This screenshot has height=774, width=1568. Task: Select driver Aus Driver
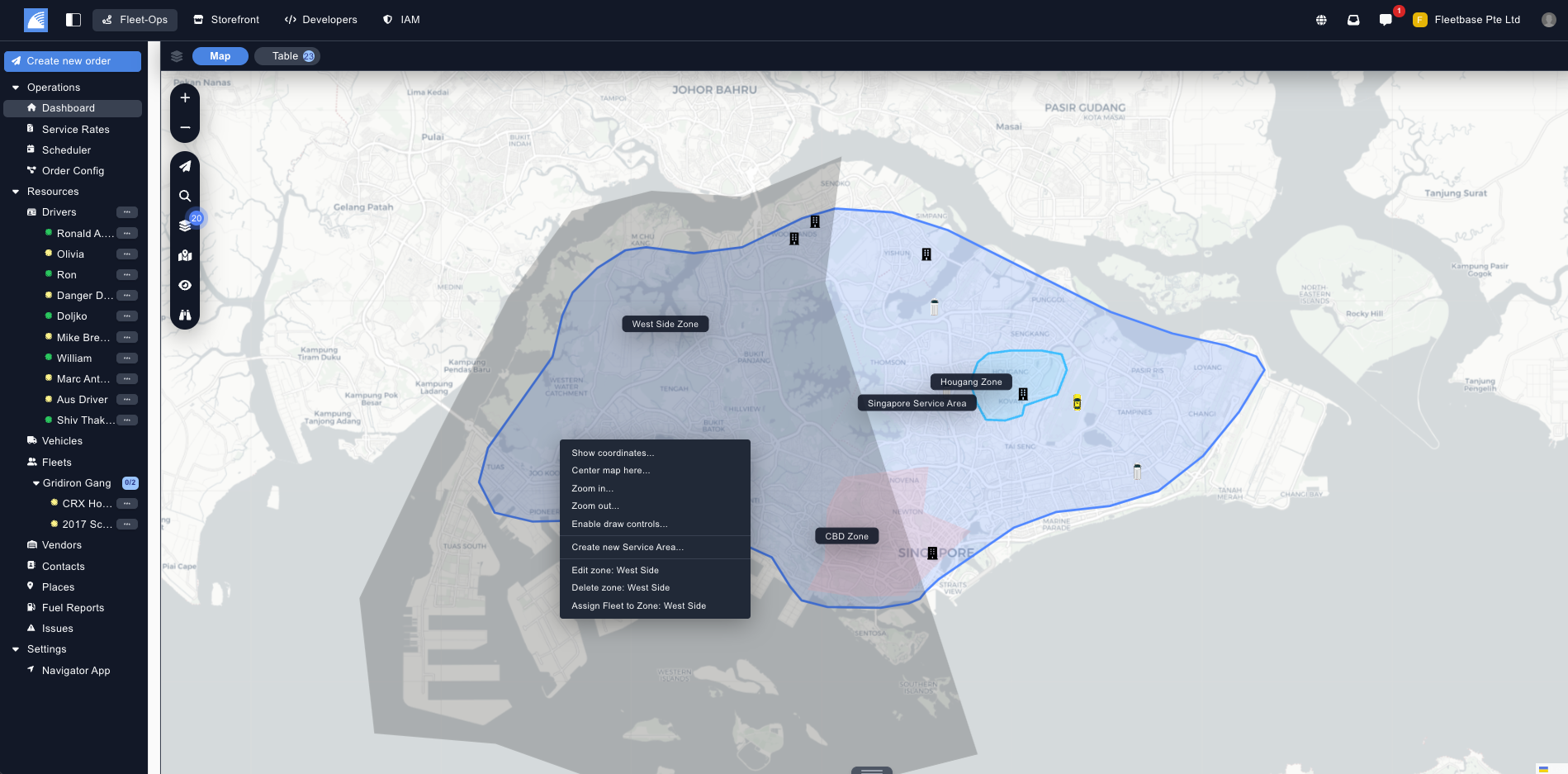coord(82,400)
